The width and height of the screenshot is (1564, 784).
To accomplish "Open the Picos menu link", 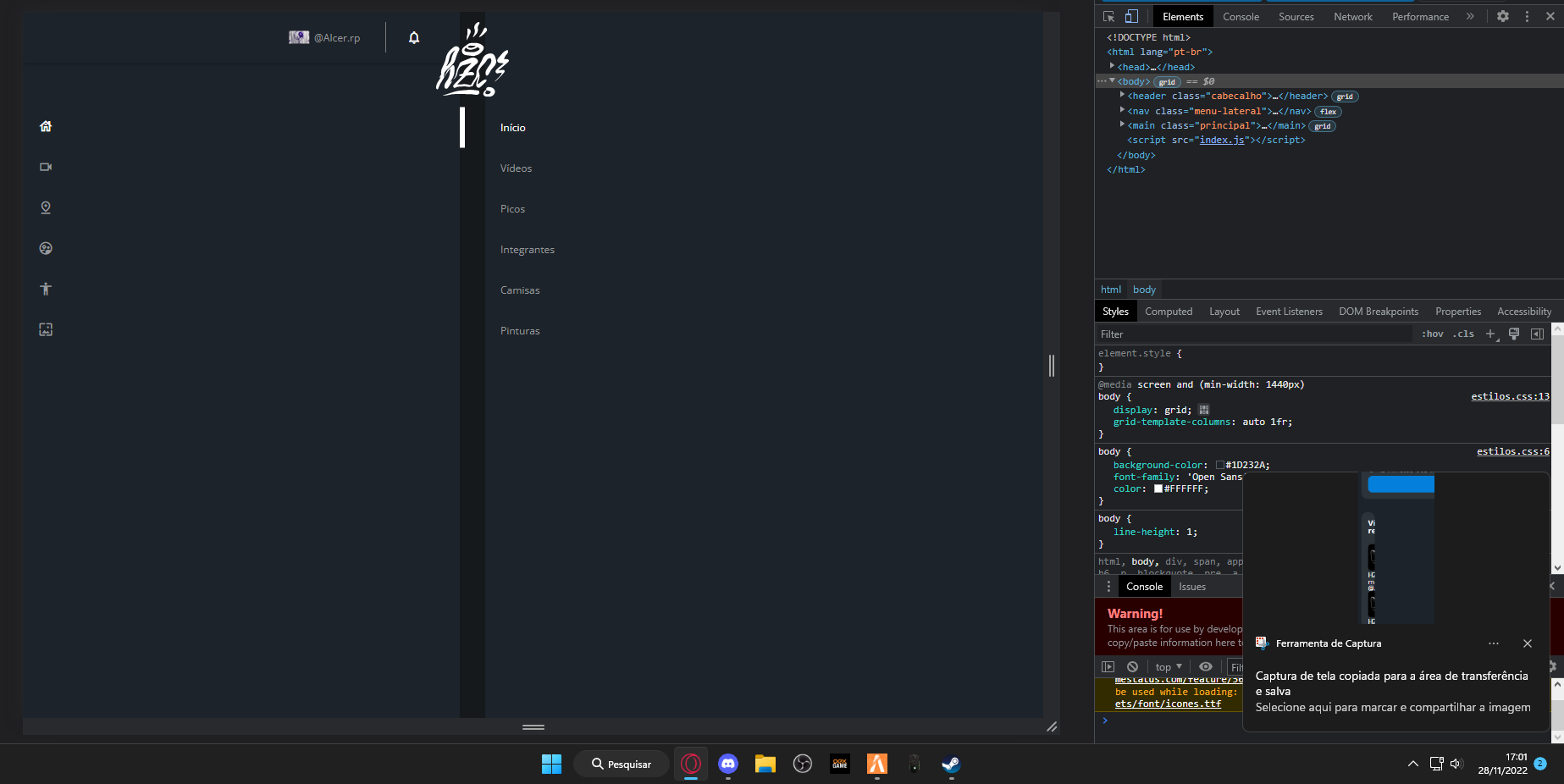I will pyautogui.click(x=512, y=209).
